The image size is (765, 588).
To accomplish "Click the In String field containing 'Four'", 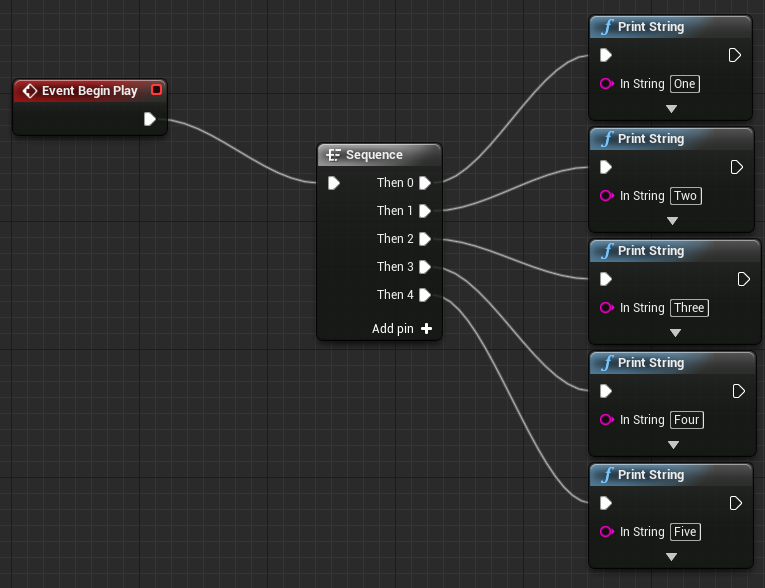I will pyautogui.click(x=686, y=420).
